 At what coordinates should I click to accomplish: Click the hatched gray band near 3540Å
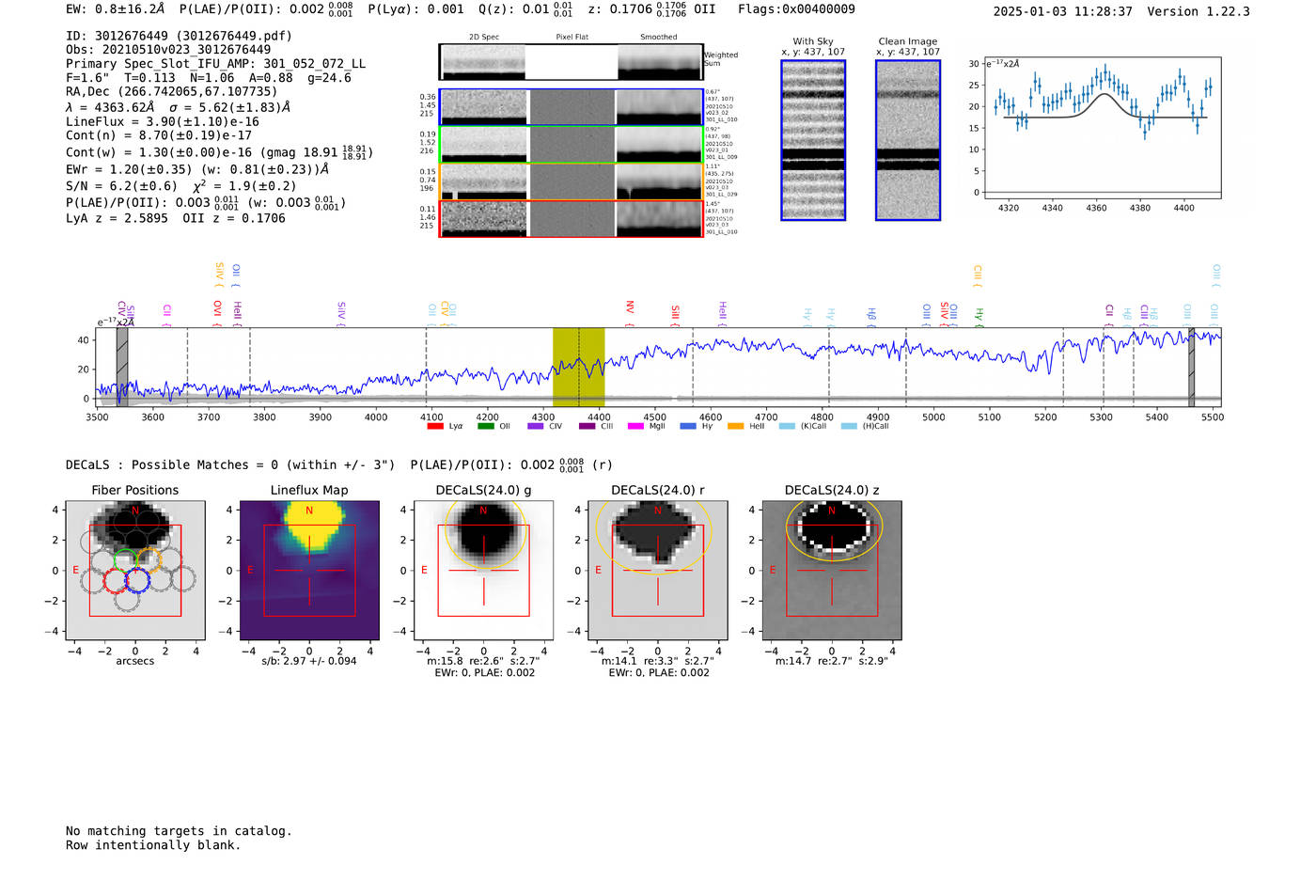pos(122,367)
